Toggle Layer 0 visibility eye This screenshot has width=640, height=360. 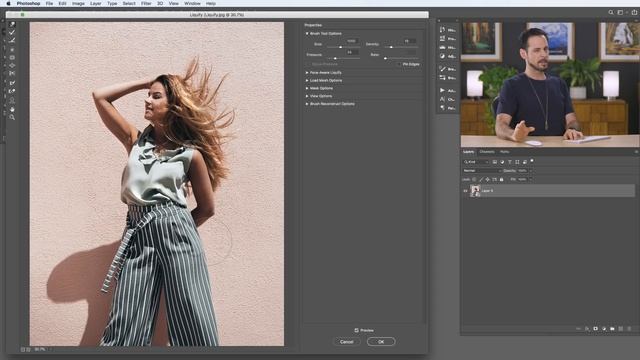(465, 191)
